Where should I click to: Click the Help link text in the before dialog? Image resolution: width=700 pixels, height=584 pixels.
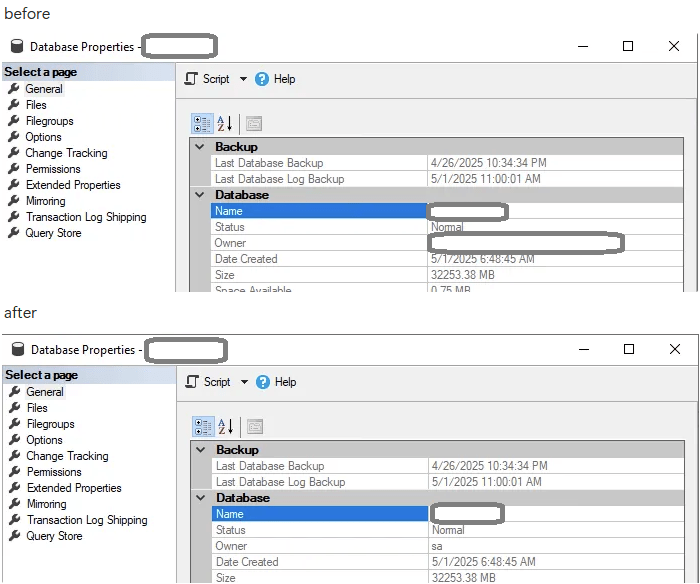coord(284,79)
